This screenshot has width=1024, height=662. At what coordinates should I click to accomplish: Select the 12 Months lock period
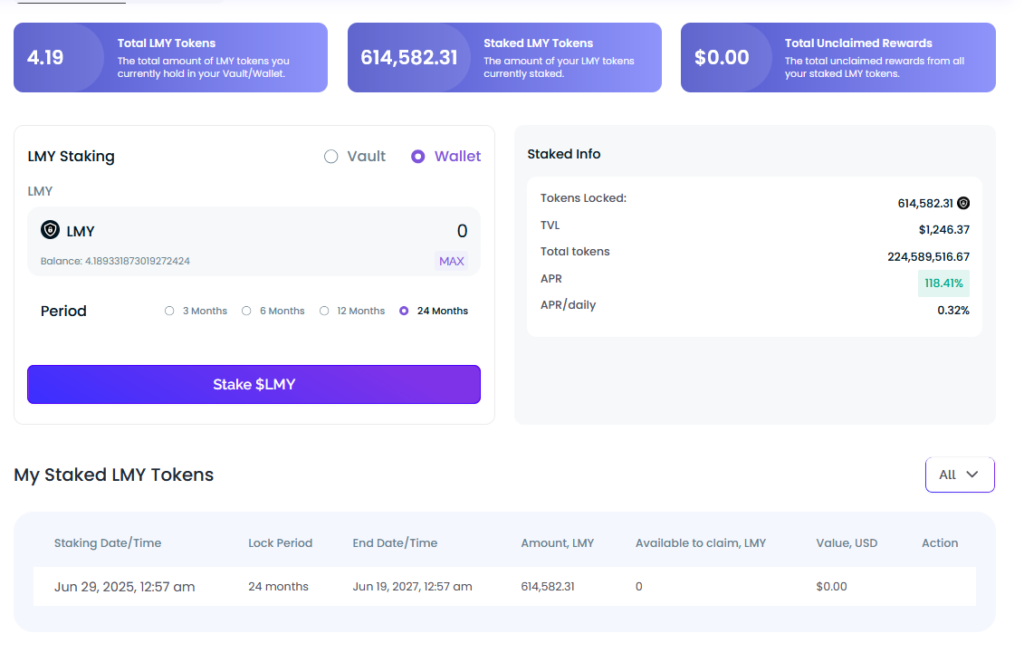coord(324,311)
